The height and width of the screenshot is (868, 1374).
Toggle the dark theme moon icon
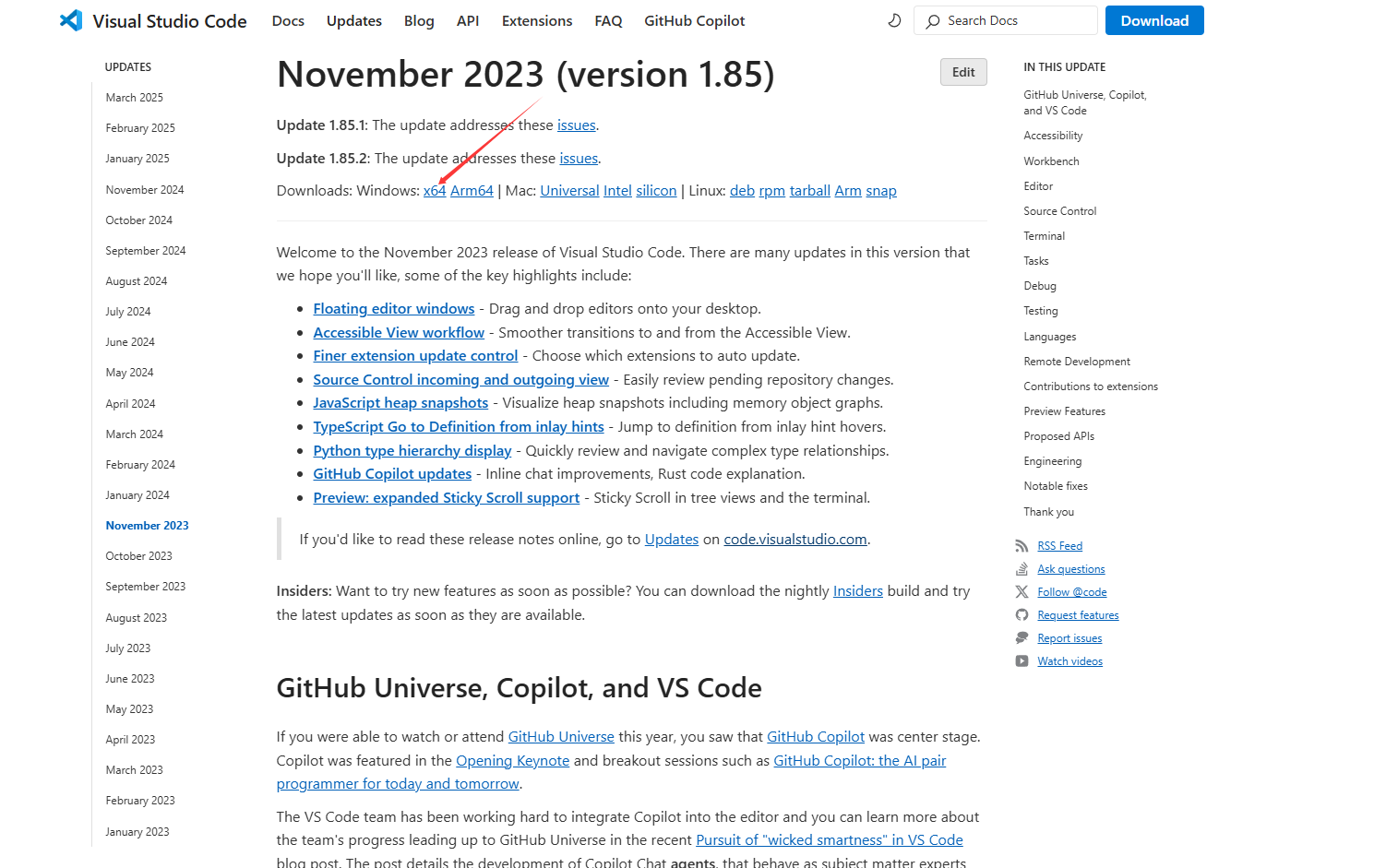click(894, 20)
